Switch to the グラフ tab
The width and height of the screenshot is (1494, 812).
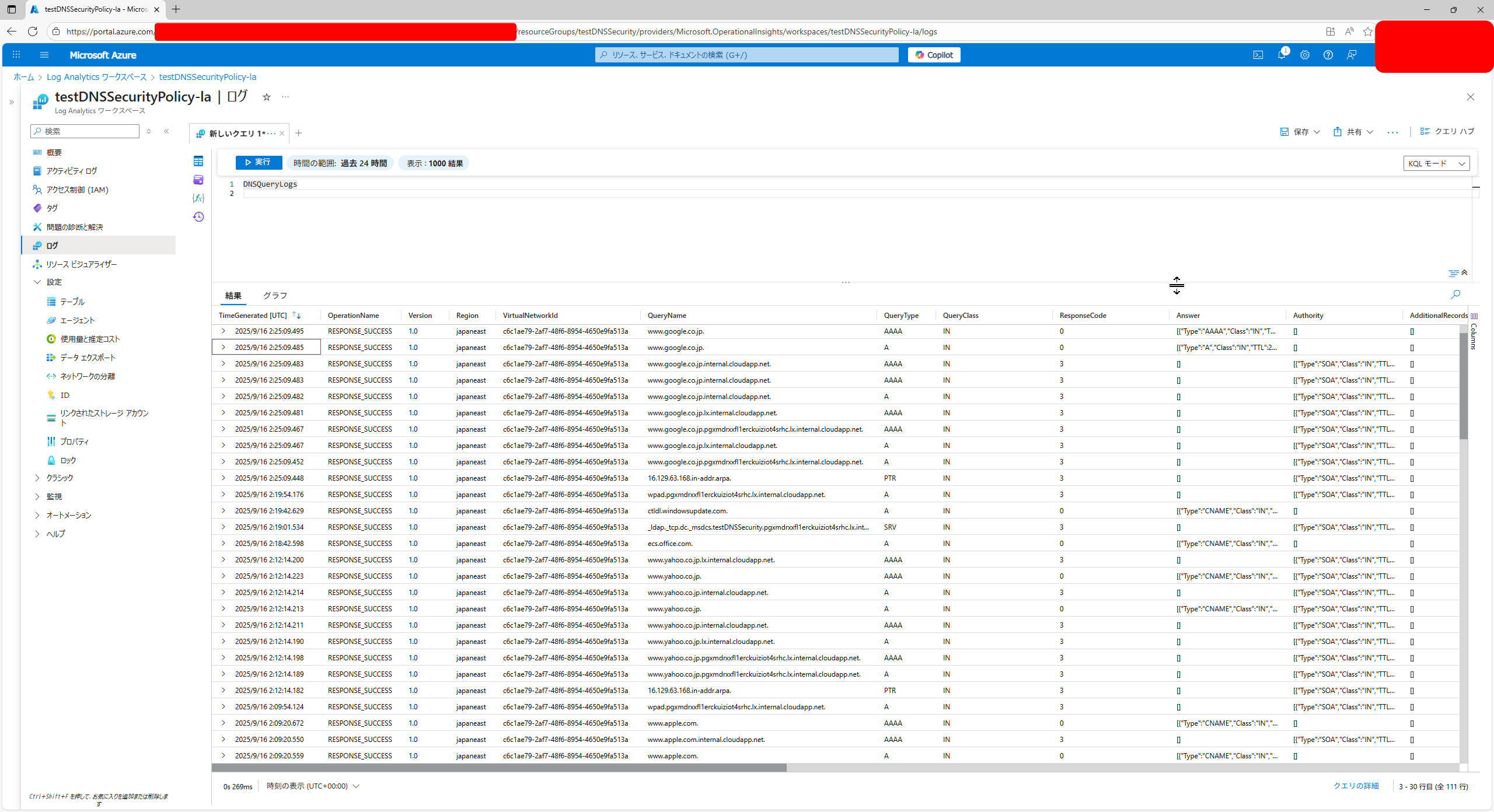coord(275,296)
